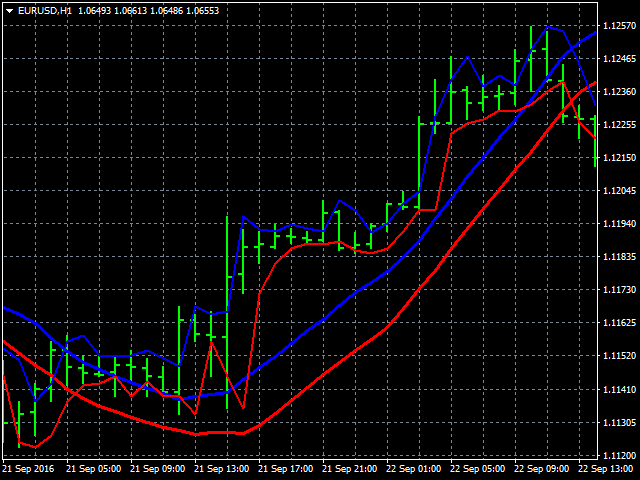
Task: Click the 22 Sep 05:00 time marker
Action: (477, 468)
